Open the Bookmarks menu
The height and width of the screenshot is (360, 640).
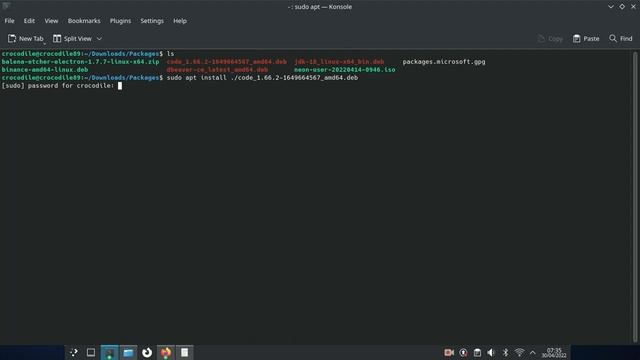(84, 21)
